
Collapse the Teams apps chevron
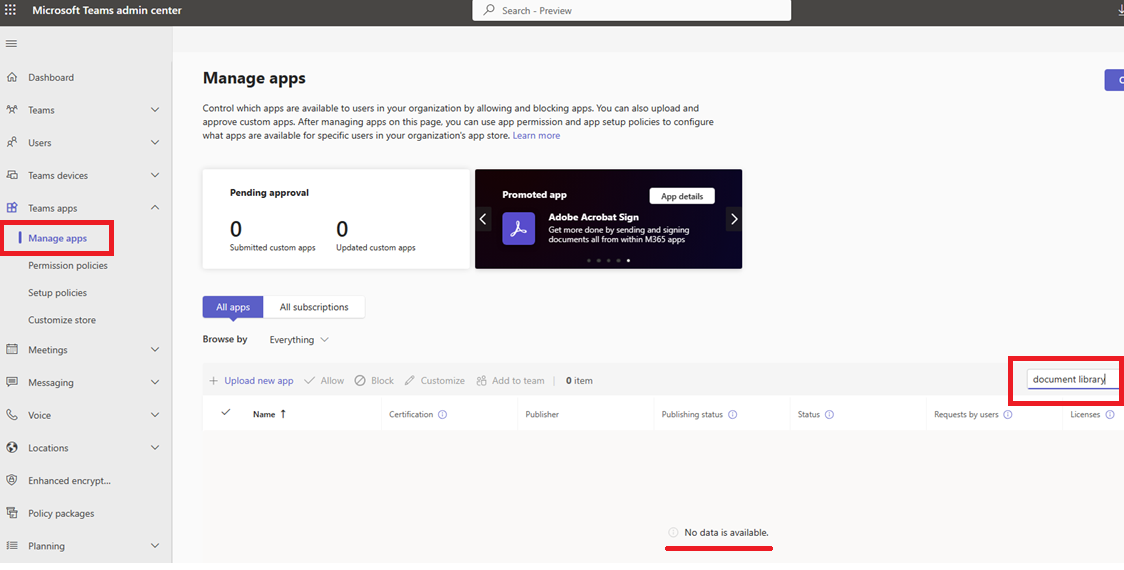[x=155, y=207]
